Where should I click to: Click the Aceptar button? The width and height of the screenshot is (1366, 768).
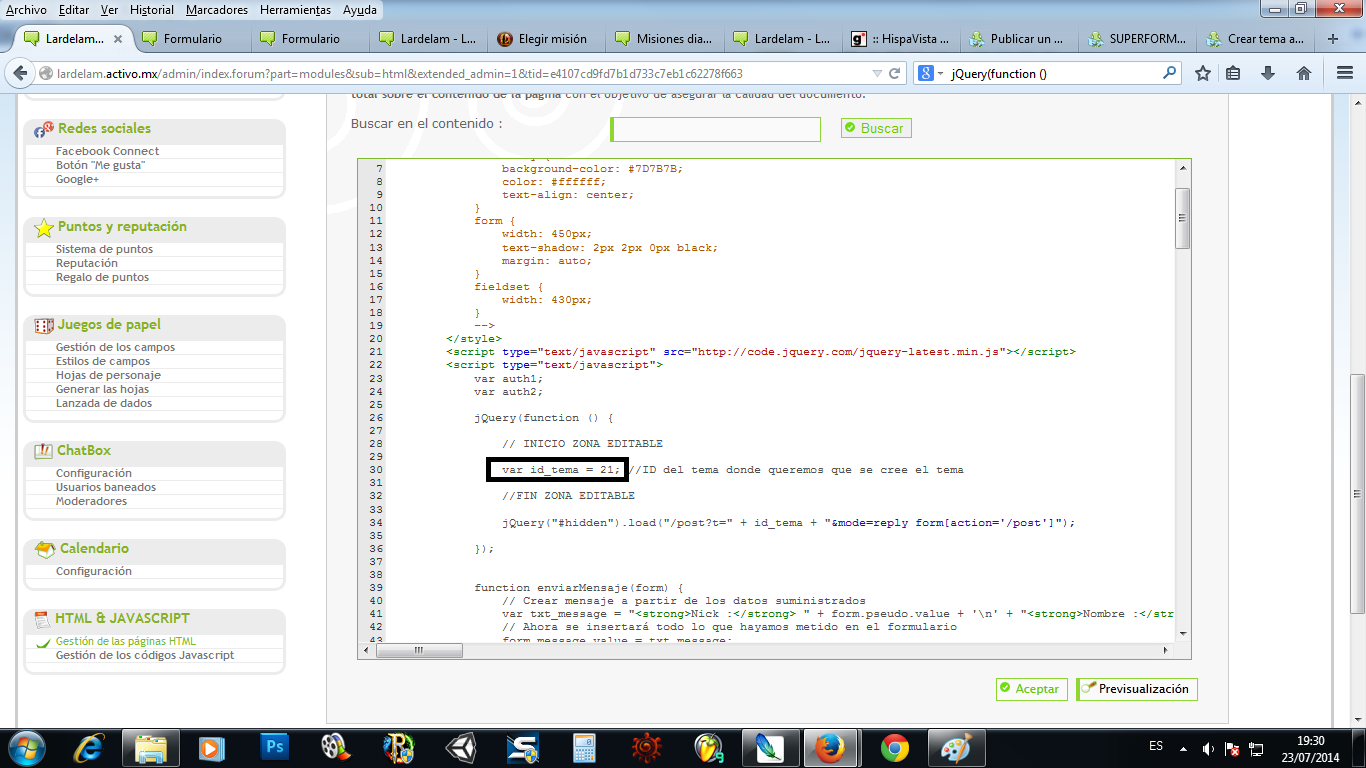pos(1032,689)
